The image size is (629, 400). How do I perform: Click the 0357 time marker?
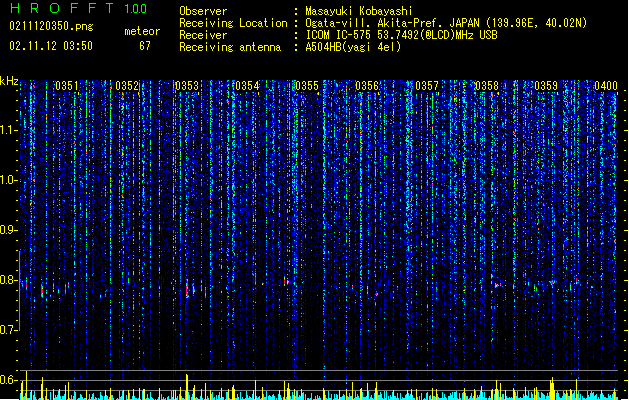coord(427,86)
